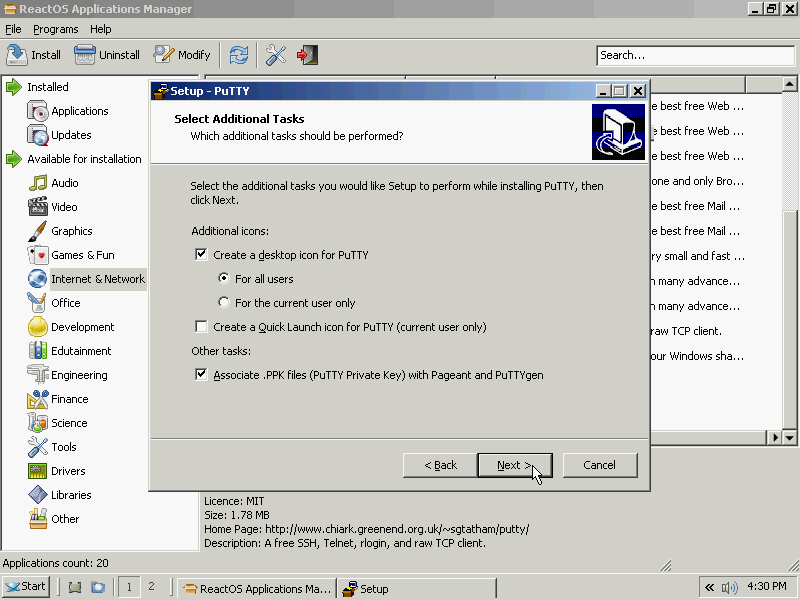Open the Help menu

pyautogui.click(x=101, y=29)
